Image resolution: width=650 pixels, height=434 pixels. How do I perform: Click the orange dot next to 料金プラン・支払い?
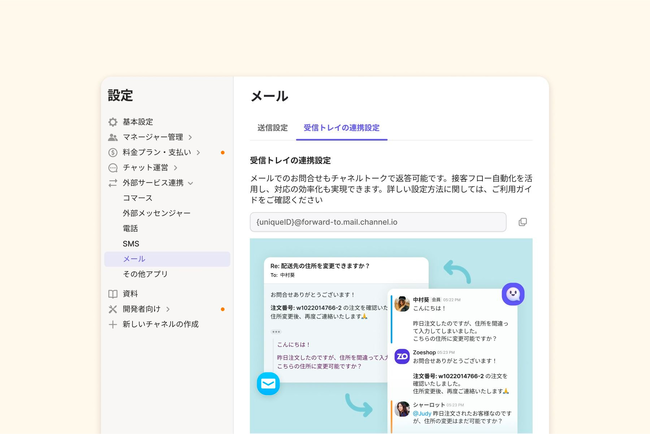(x=223, y=153)
